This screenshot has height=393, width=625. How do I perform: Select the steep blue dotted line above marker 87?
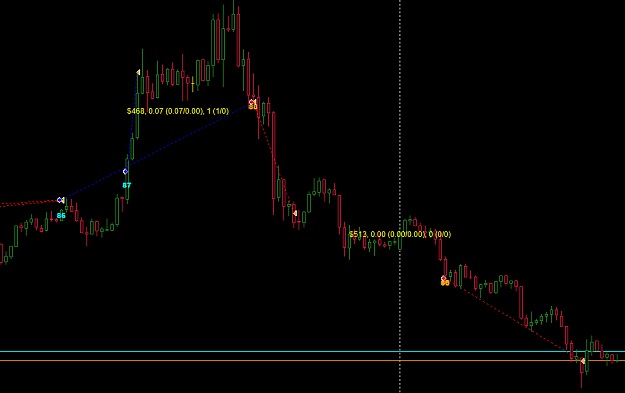(x=132, y=122)
